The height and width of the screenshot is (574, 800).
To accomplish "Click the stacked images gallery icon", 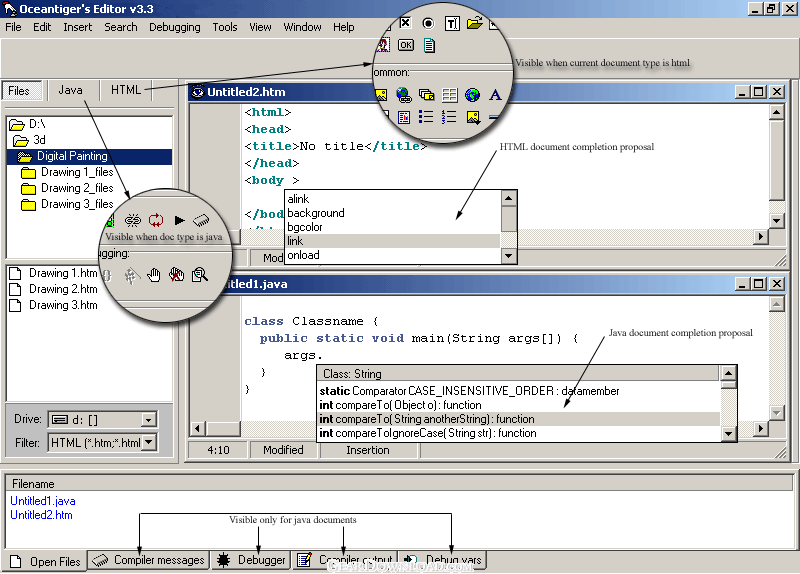I will (427, 95).
